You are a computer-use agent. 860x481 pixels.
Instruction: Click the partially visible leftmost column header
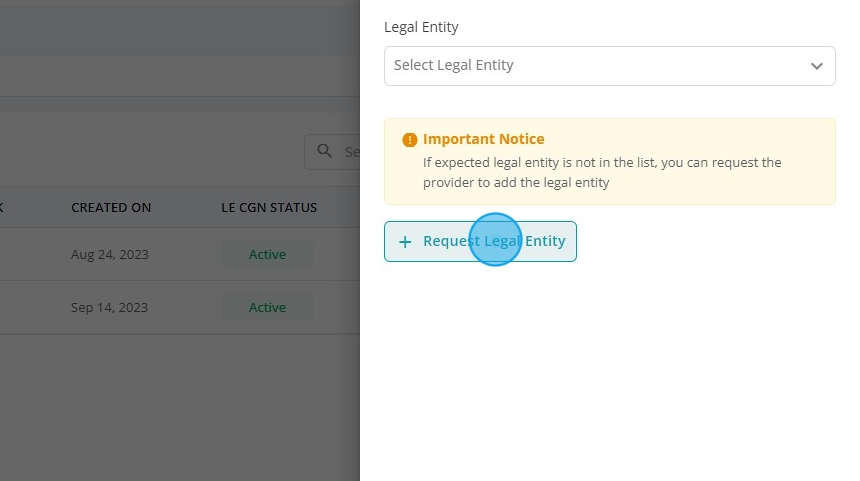(x=2, y=207)
